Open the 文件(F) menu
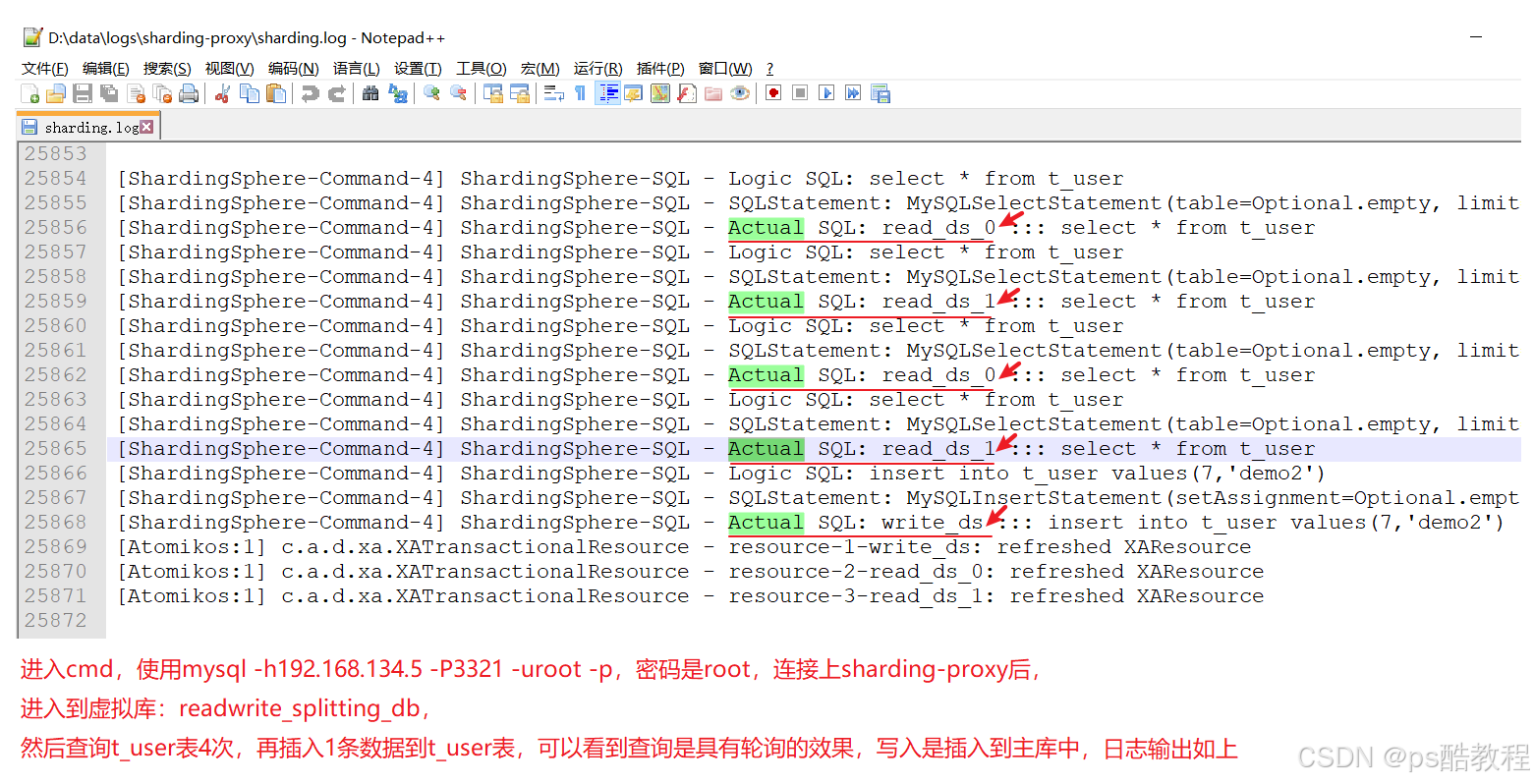This screenshot has width=1534, height=784. click(45, 68)
